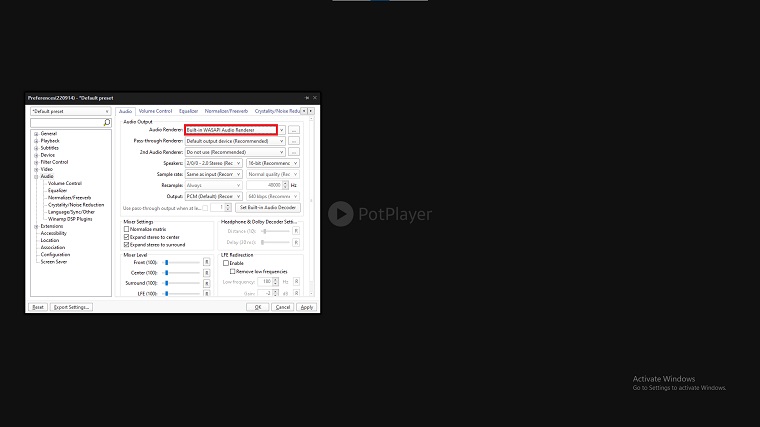Expand the General tree node

tap(36, 134)
